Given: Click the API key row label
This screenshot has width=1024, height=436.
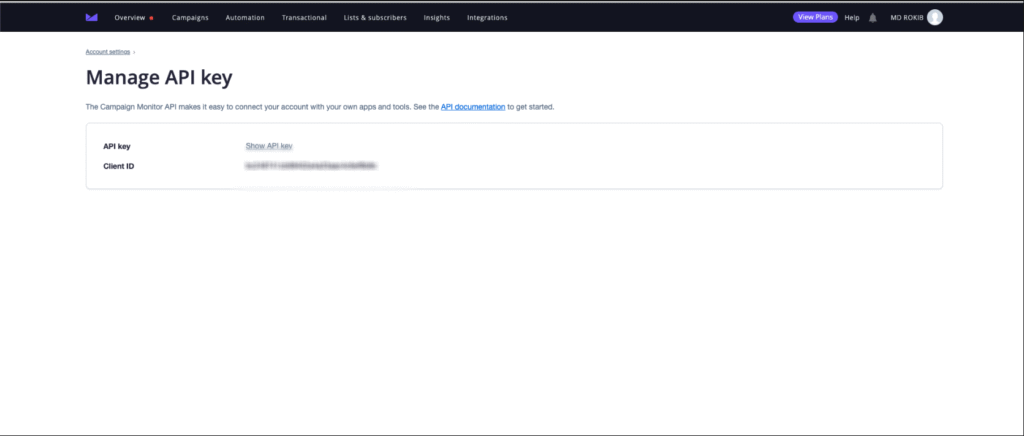Looking at the screenshot, I should [117, 146].
